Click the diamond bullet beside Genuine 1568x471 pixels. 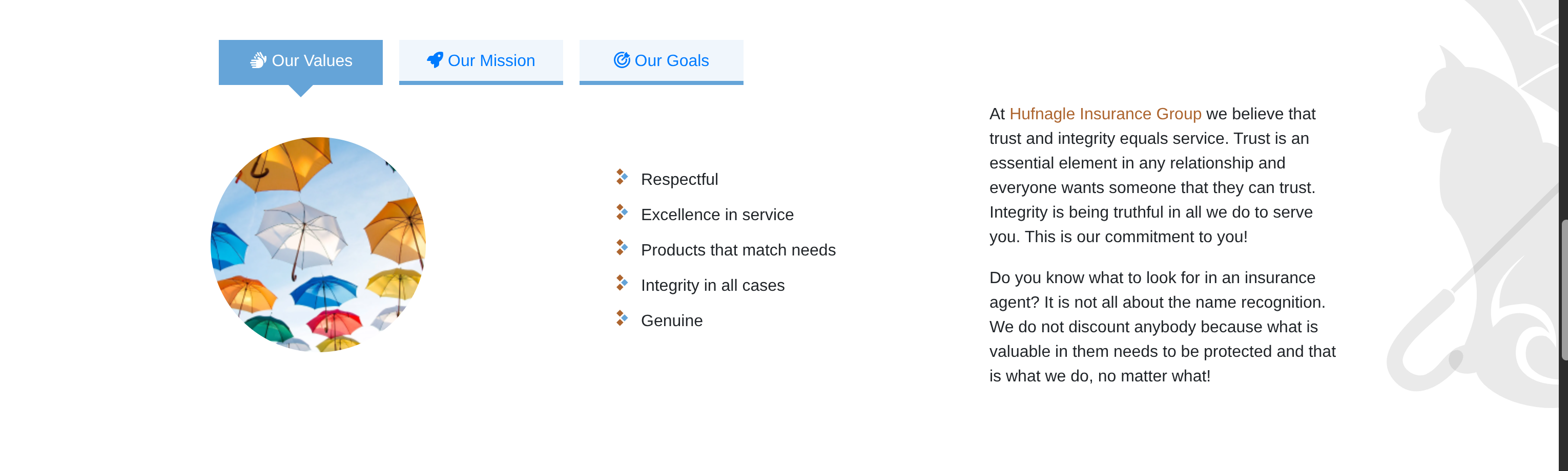click(622, 317)
